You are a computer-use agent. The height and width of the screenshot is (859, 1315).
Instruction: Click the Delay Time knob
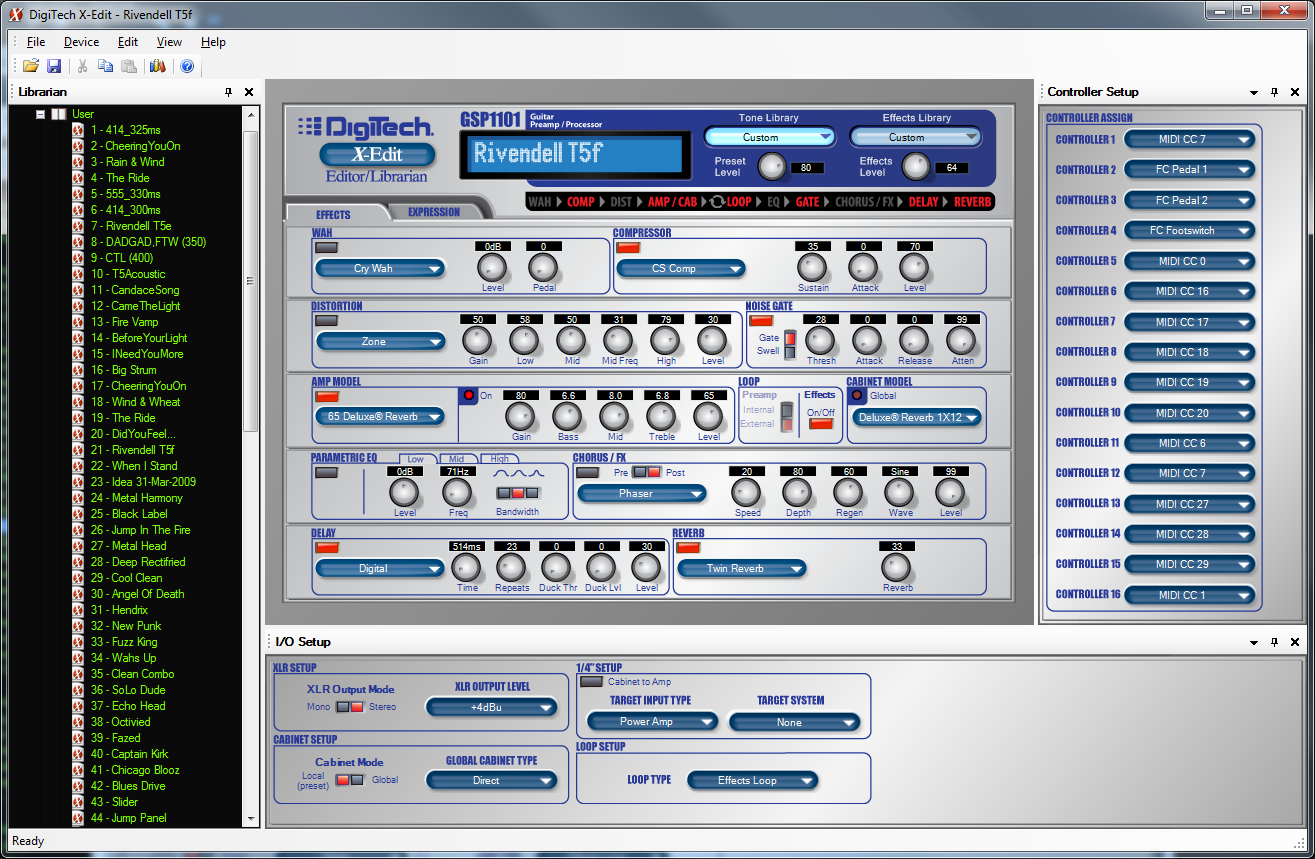point(466,568)
